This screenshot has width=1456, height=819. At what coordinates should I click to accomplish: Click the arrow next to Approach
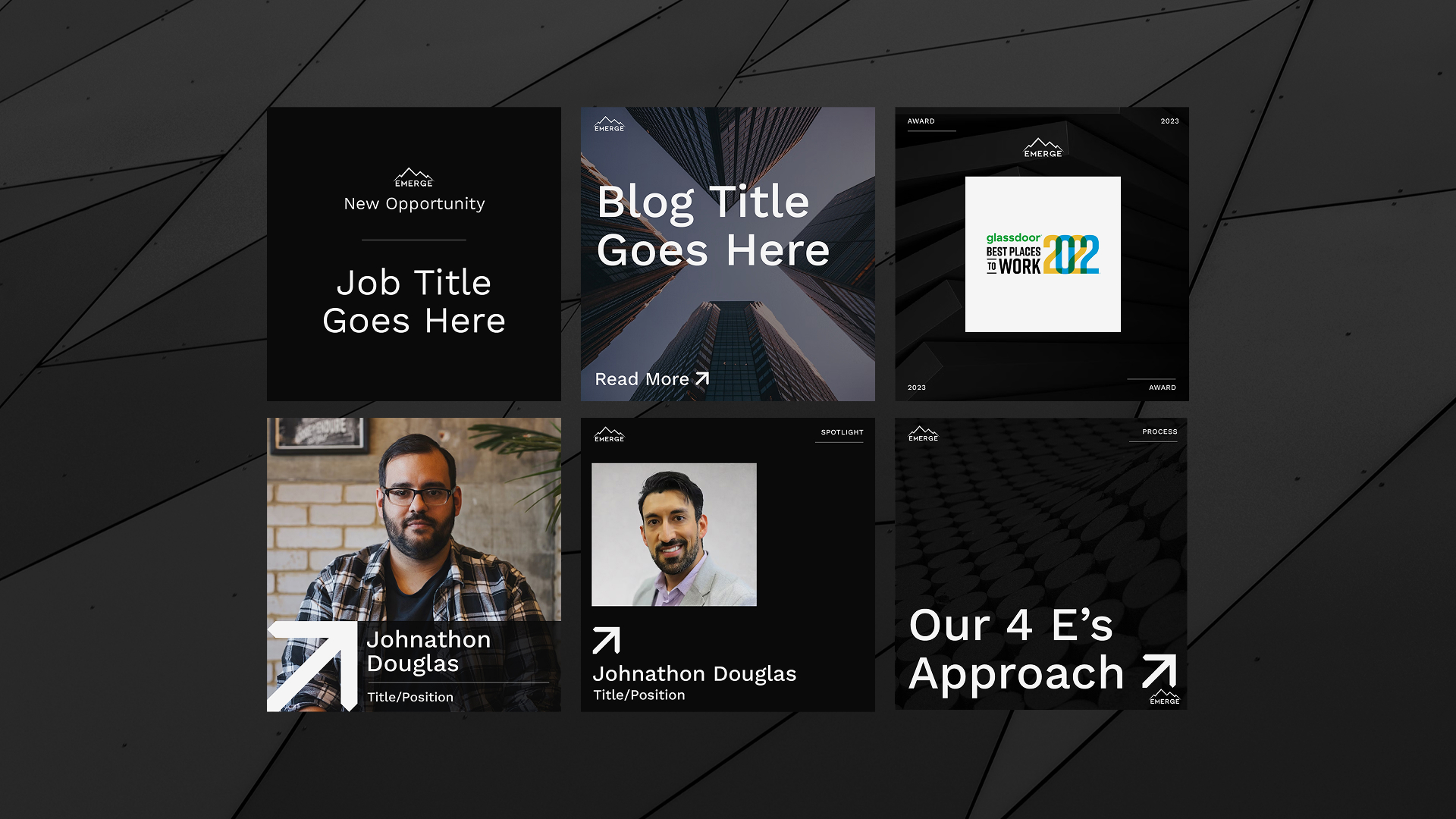click(1159, 671)
